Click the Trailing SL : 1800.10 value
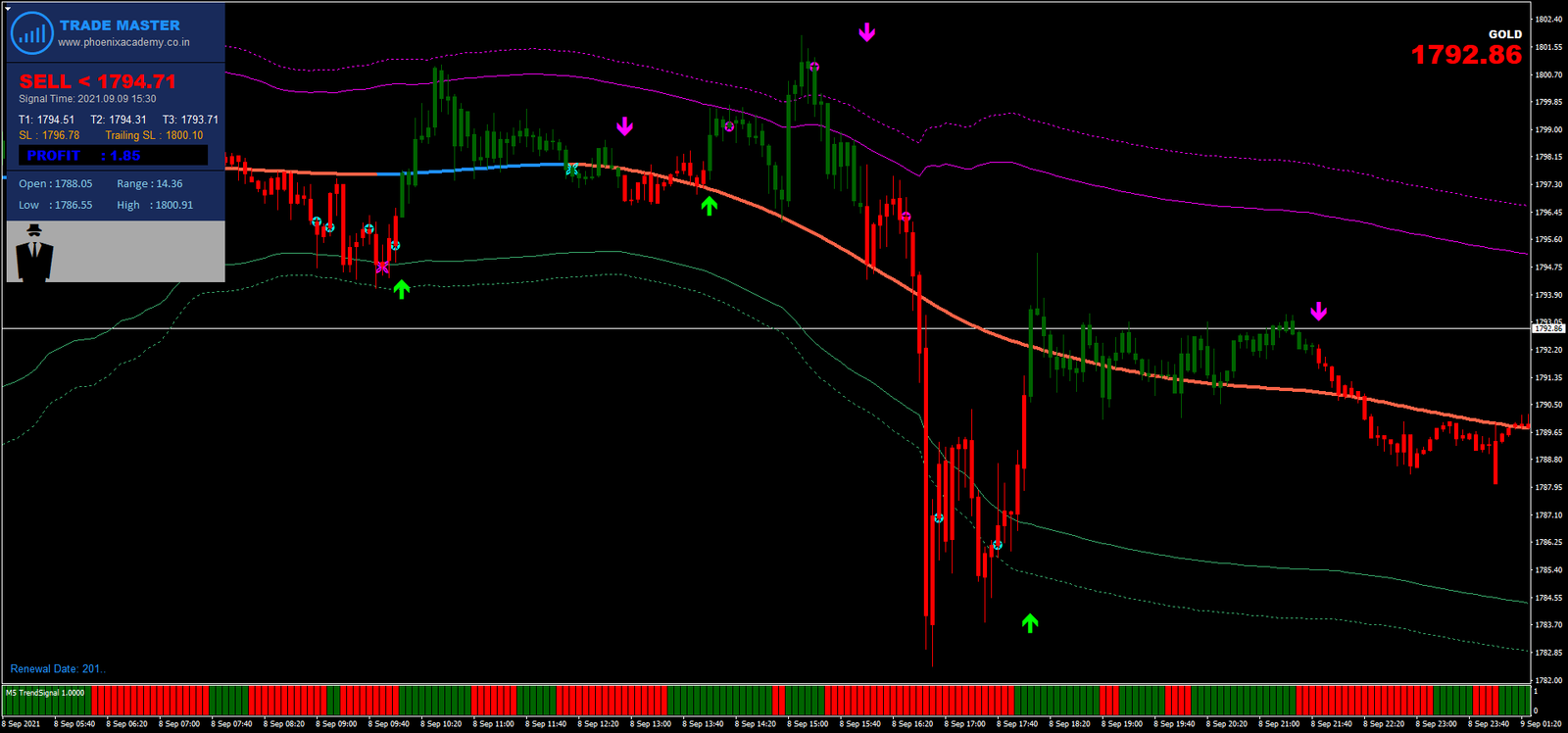The height and width of the screenshot is (733, 1568). point(154,136)
